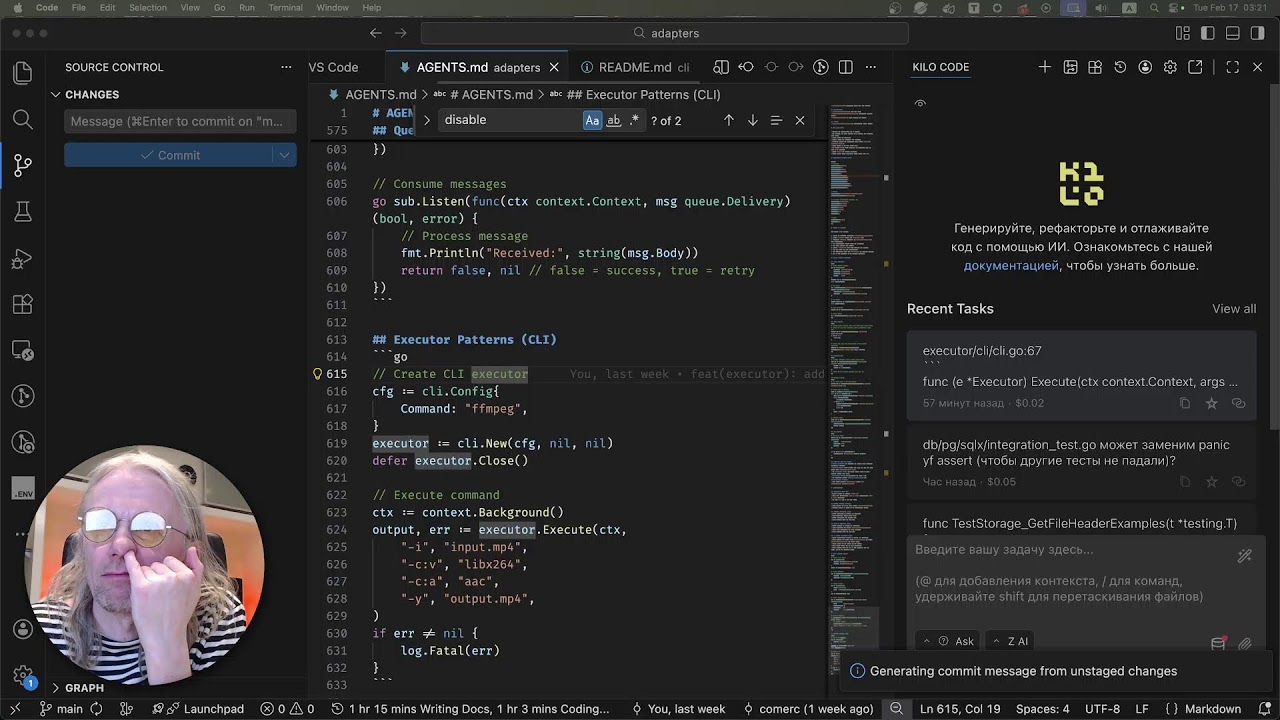The image size is (1280, 720).
Task: Expand the Graph section
Action: coord(77,688)
